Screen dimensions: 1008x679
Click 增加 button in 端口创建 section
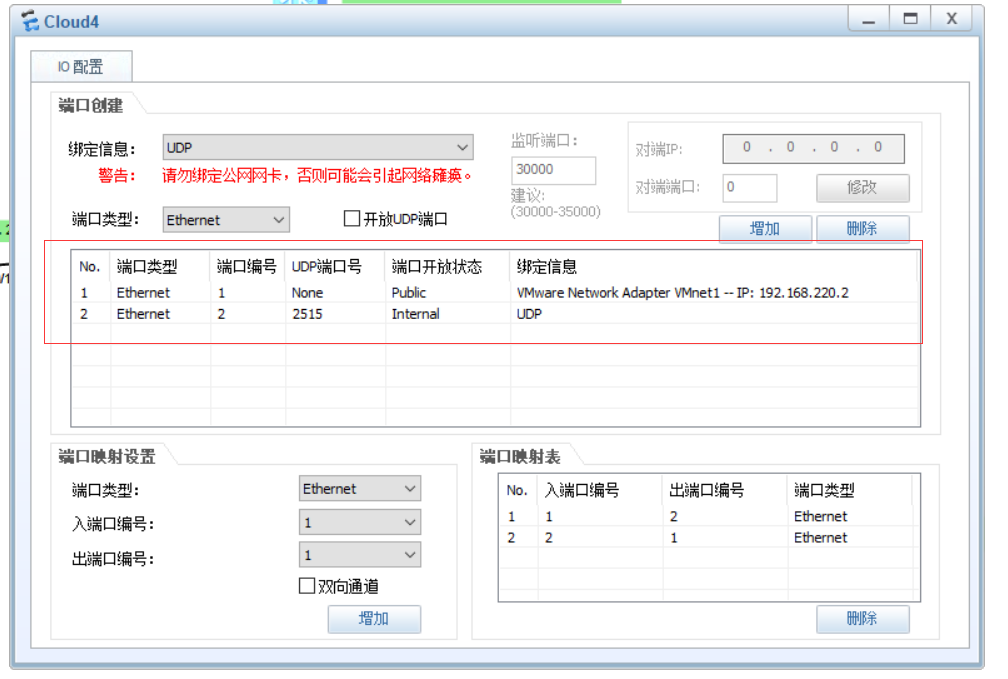(x=765, y=228)
